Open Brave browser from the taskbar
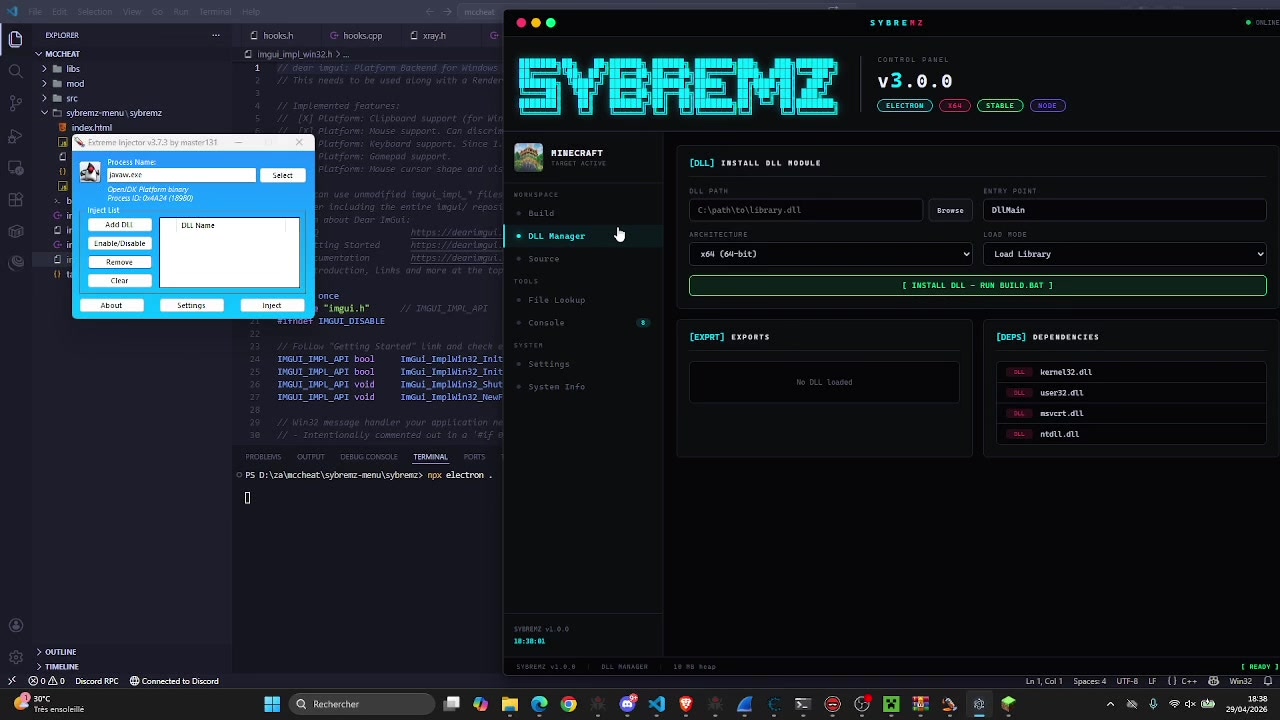 coord(686,704)
